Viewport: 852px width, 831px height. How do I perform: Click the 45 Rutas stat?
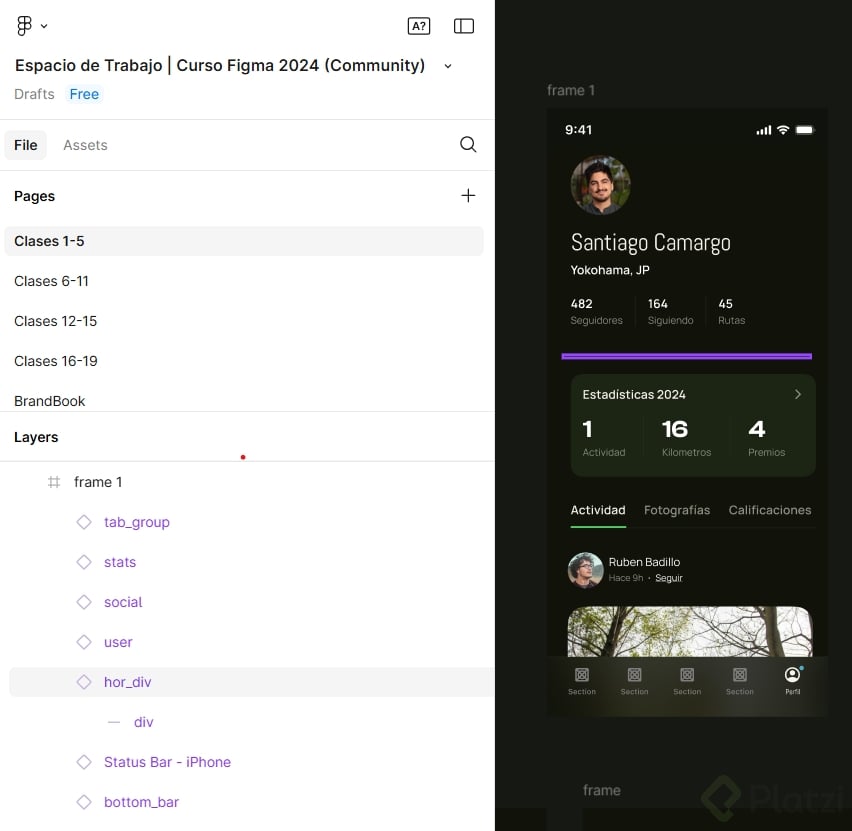click(731, 312)
